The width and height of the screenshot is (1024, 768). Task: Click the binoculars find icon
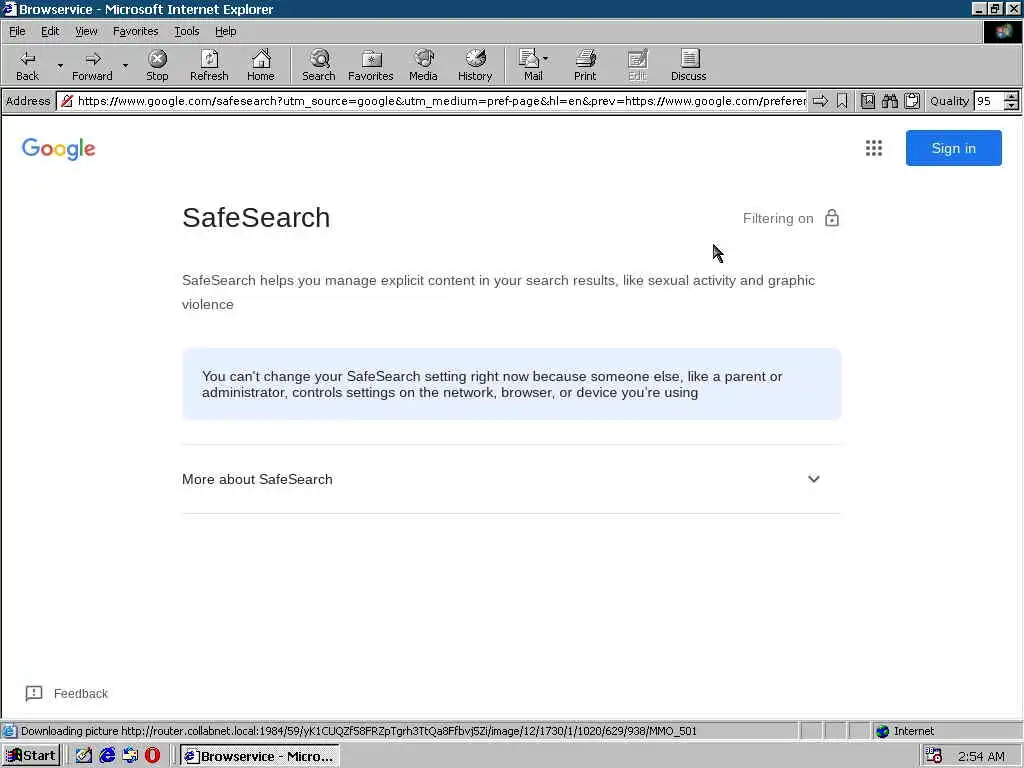tap(889, 101)
